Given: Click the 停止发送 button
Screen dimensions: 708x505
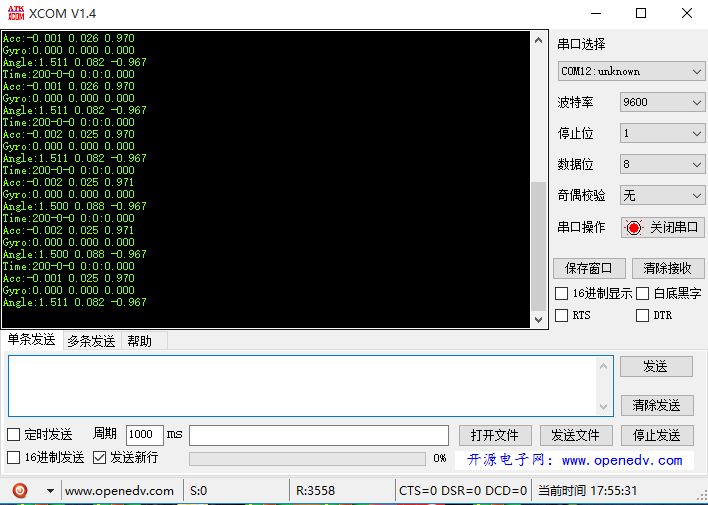Looking at the screenshot, I should 657,435.
